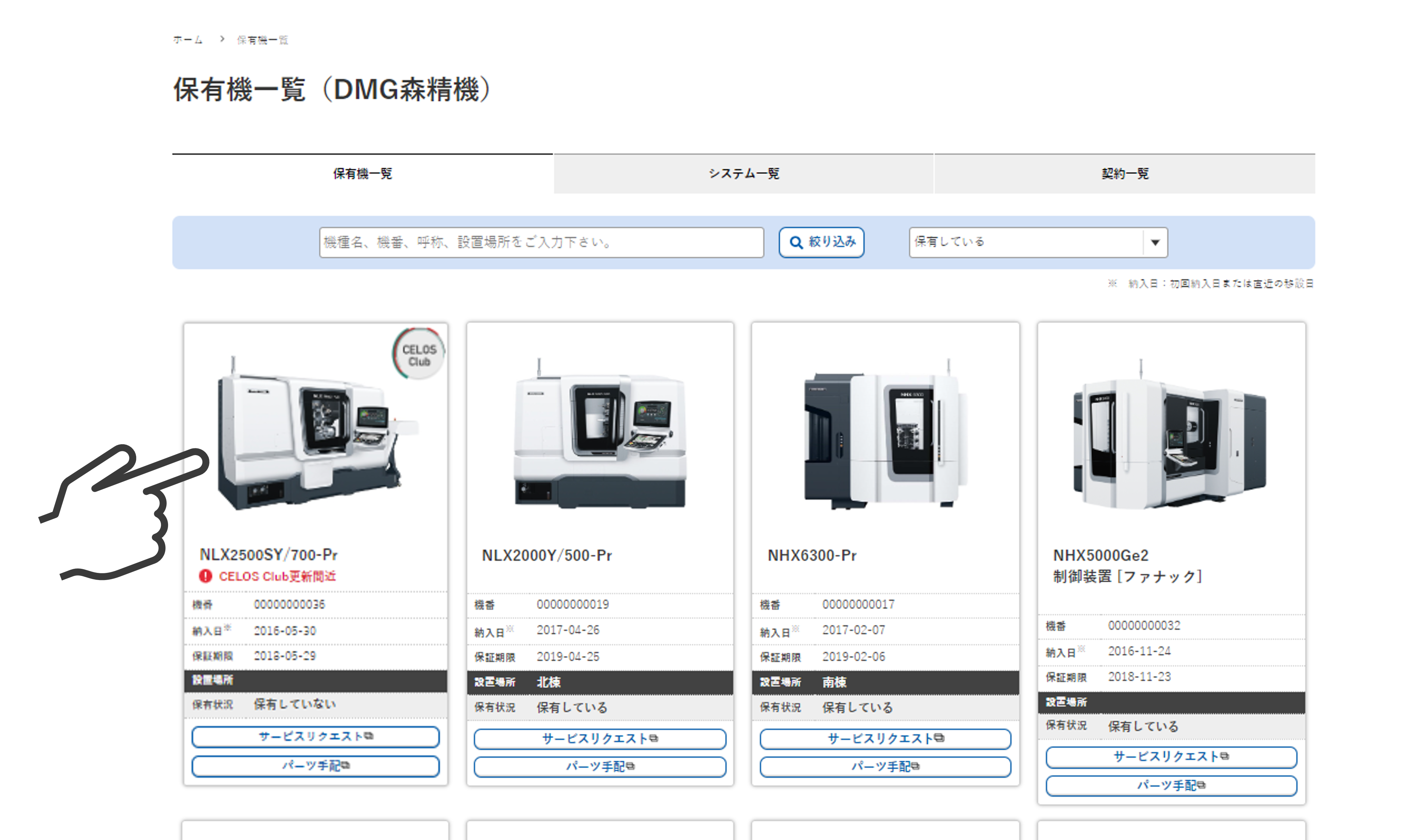Image resolution: width=1421 pixels, height=840 pixels.
Task: Switch to the システム一覧 tab
Action: [x=743, y=174]
